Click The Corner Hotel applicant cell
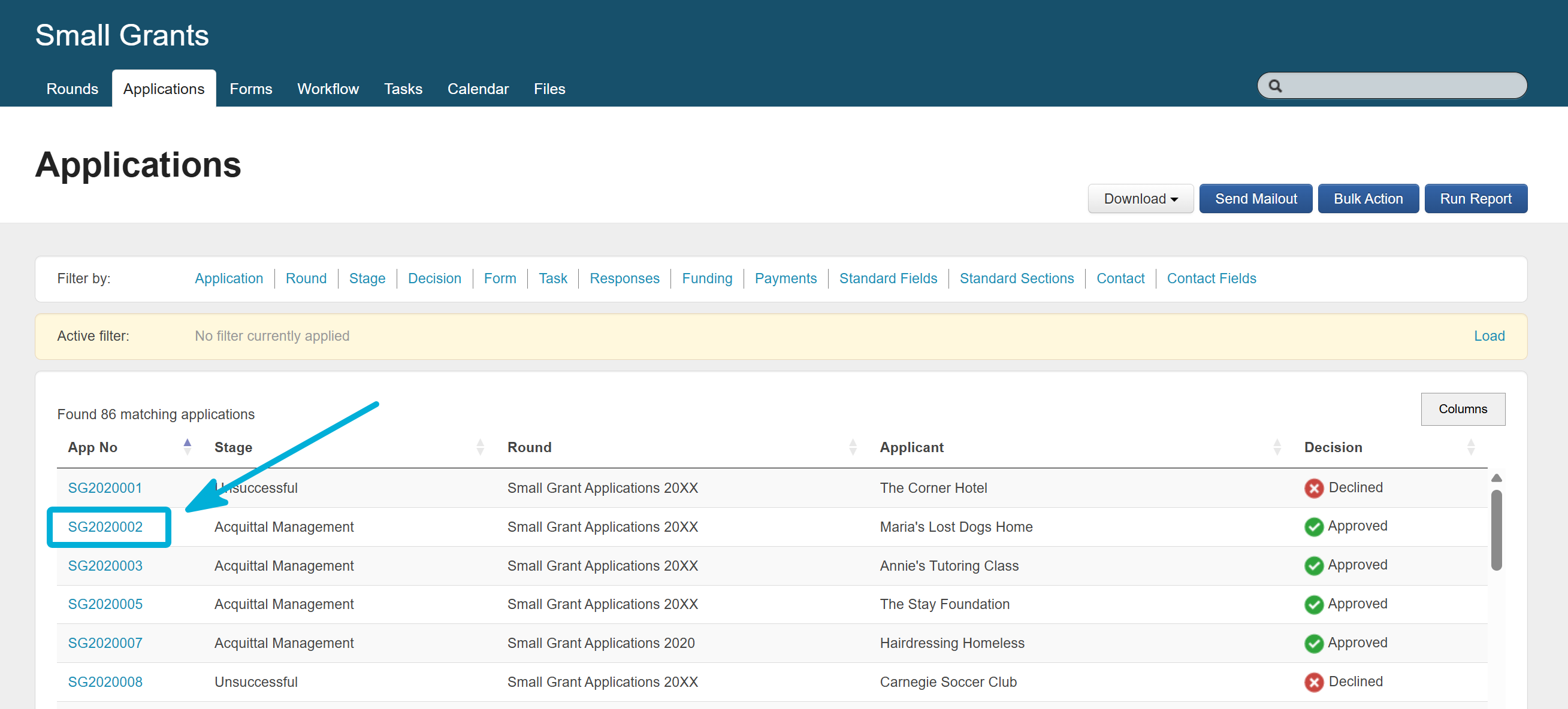 (933, 488)
